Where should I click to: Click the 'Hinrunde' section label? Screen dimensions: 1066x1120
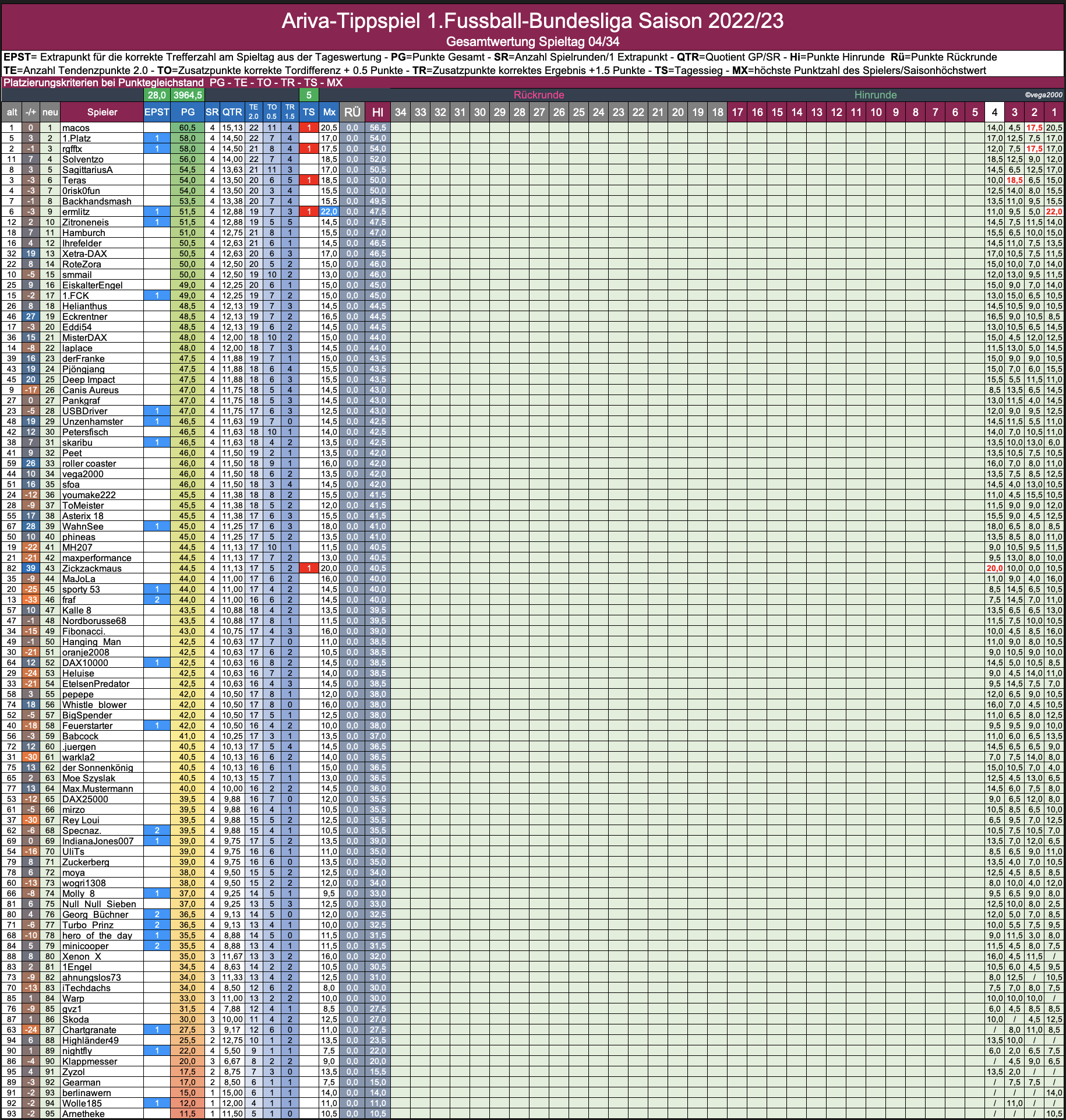(x=875, y=95)
